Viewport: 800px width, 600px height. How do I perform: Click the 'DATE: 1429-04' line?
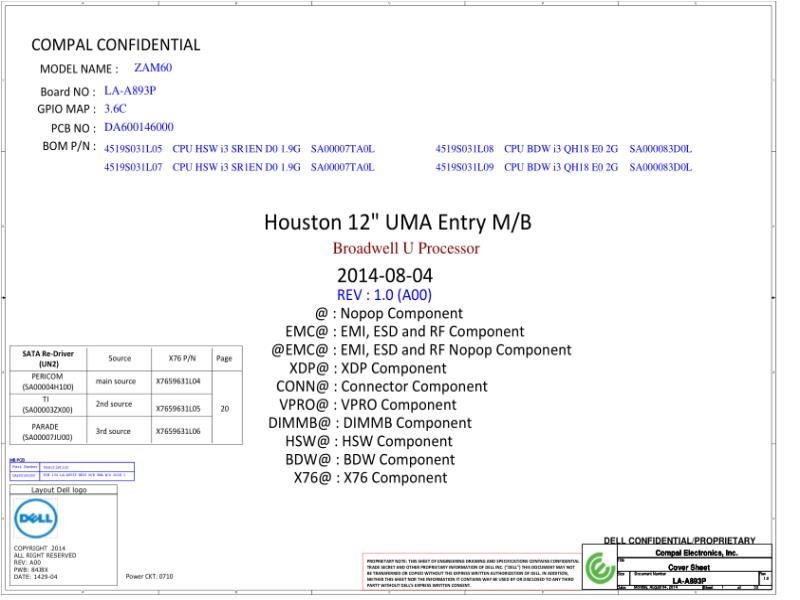[36, 577]
